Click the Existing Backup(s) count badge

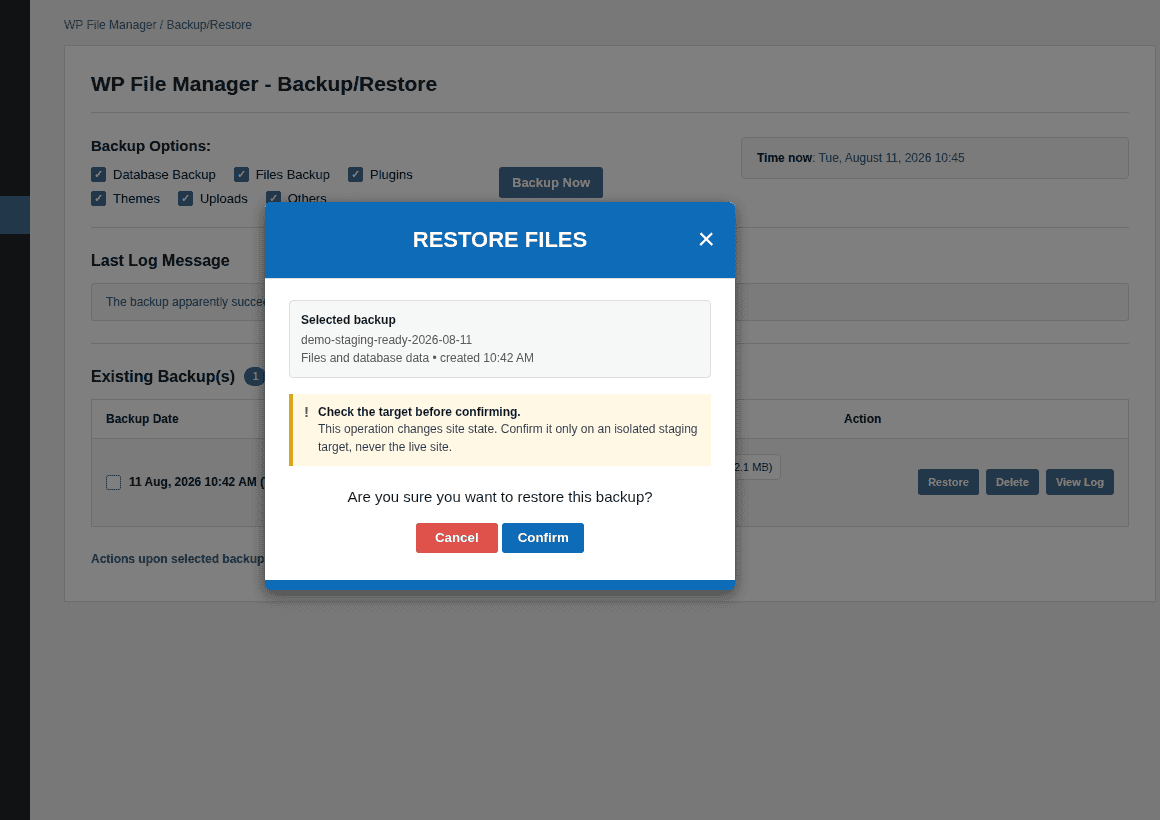[254, 377]
